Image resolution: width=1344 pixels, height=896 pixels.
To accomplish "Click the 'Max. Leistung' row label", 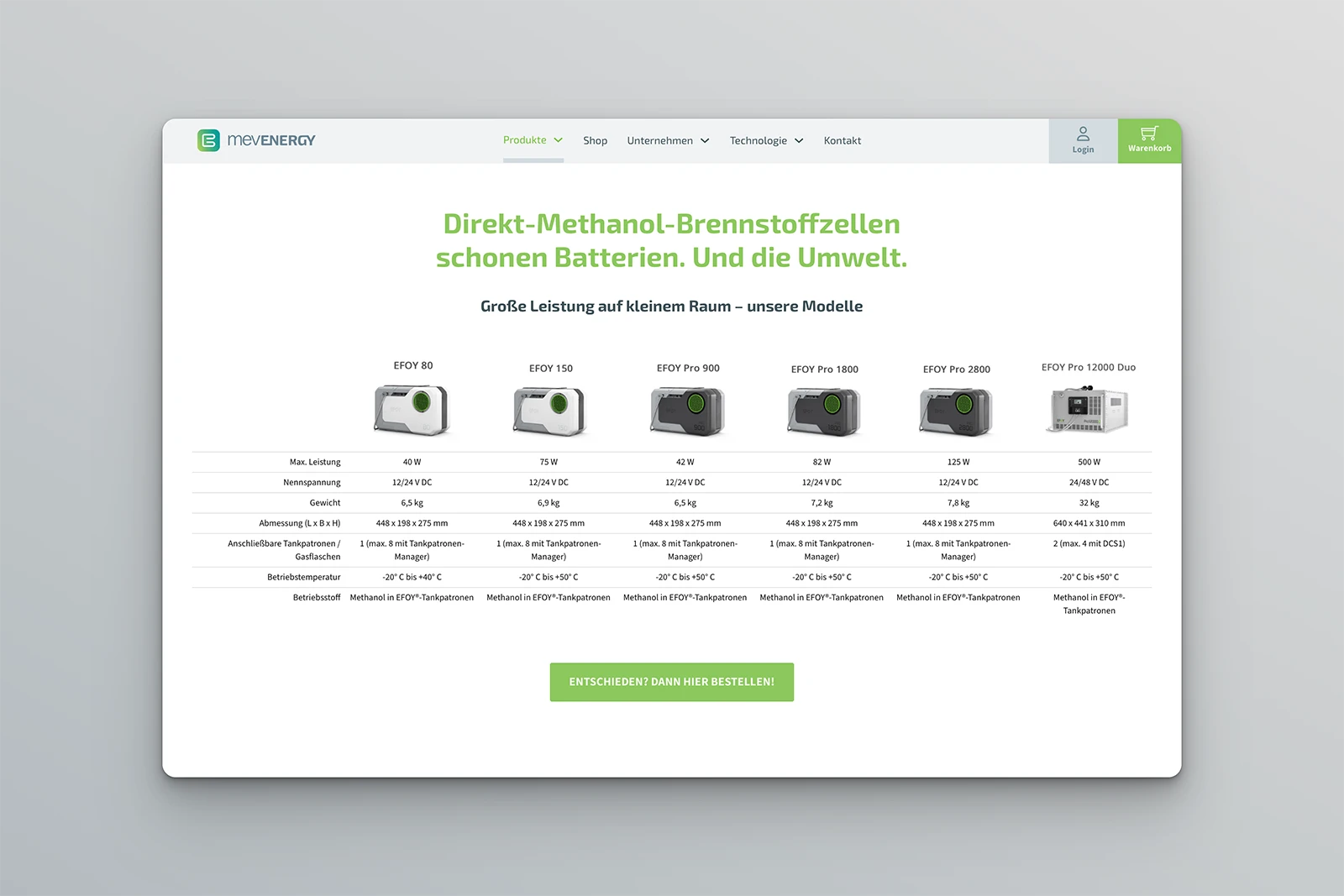I will coord(315,463).
